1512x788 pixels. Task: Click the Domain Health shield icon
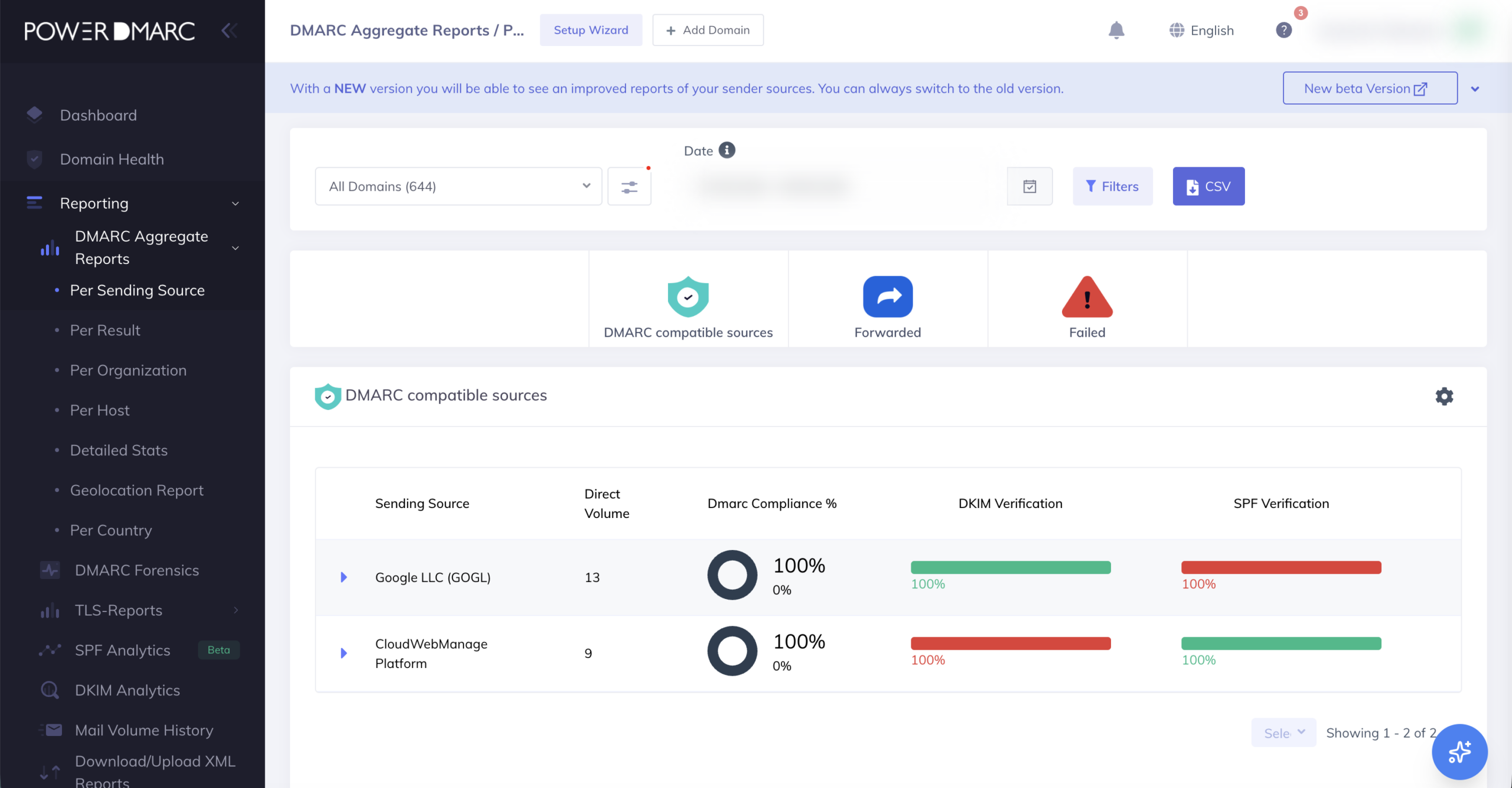click(34, 159)
